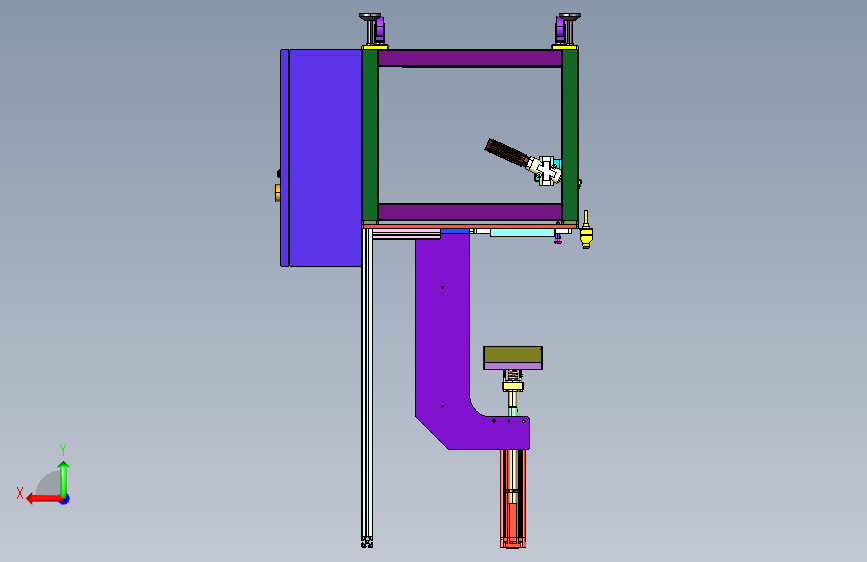867x562 pixels.
Task: Click the red X axis arrow of triad
Action: (x=43, y=499)
